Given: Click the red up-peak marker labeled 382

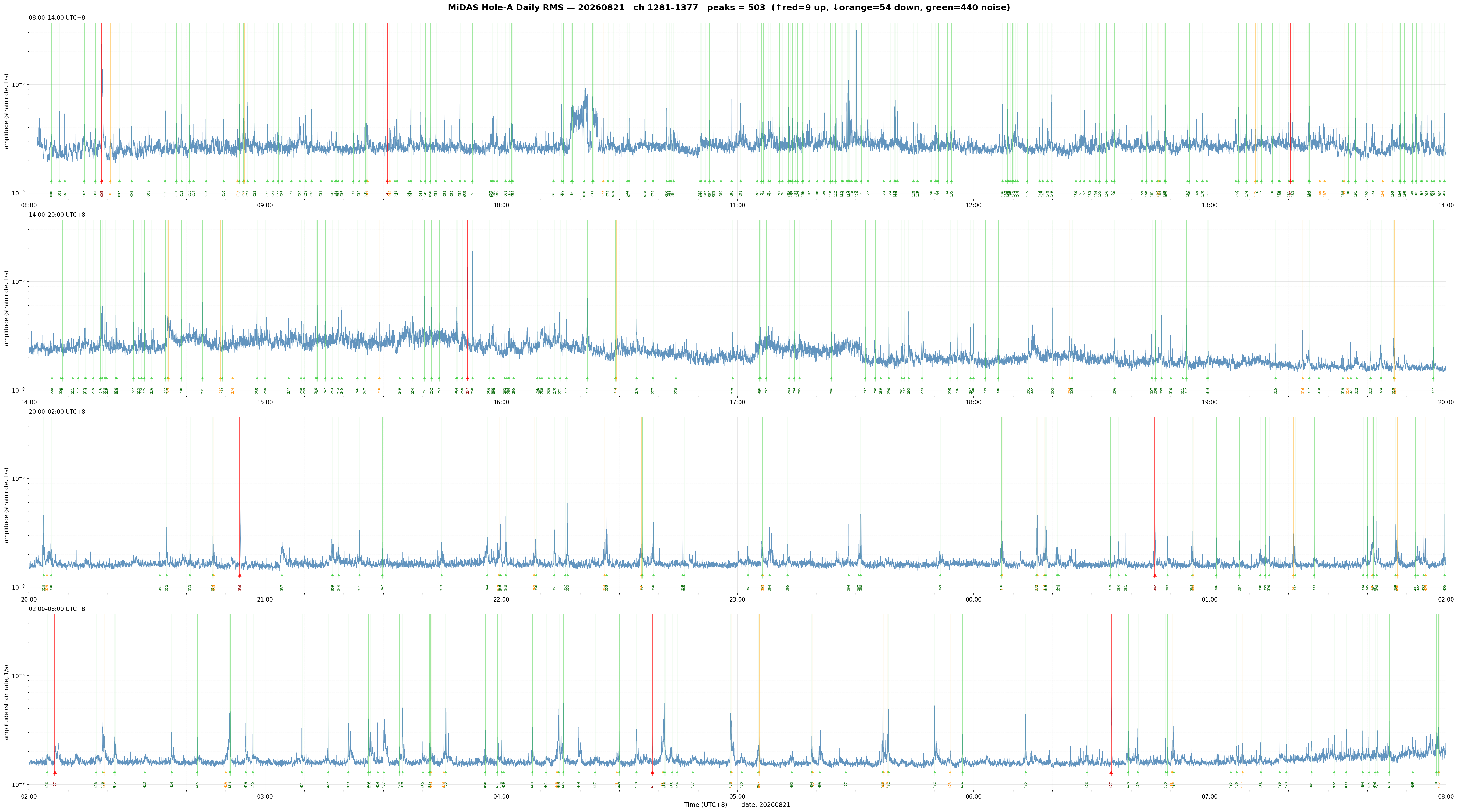Looking at the screenshot, I should coord(1155,575).
